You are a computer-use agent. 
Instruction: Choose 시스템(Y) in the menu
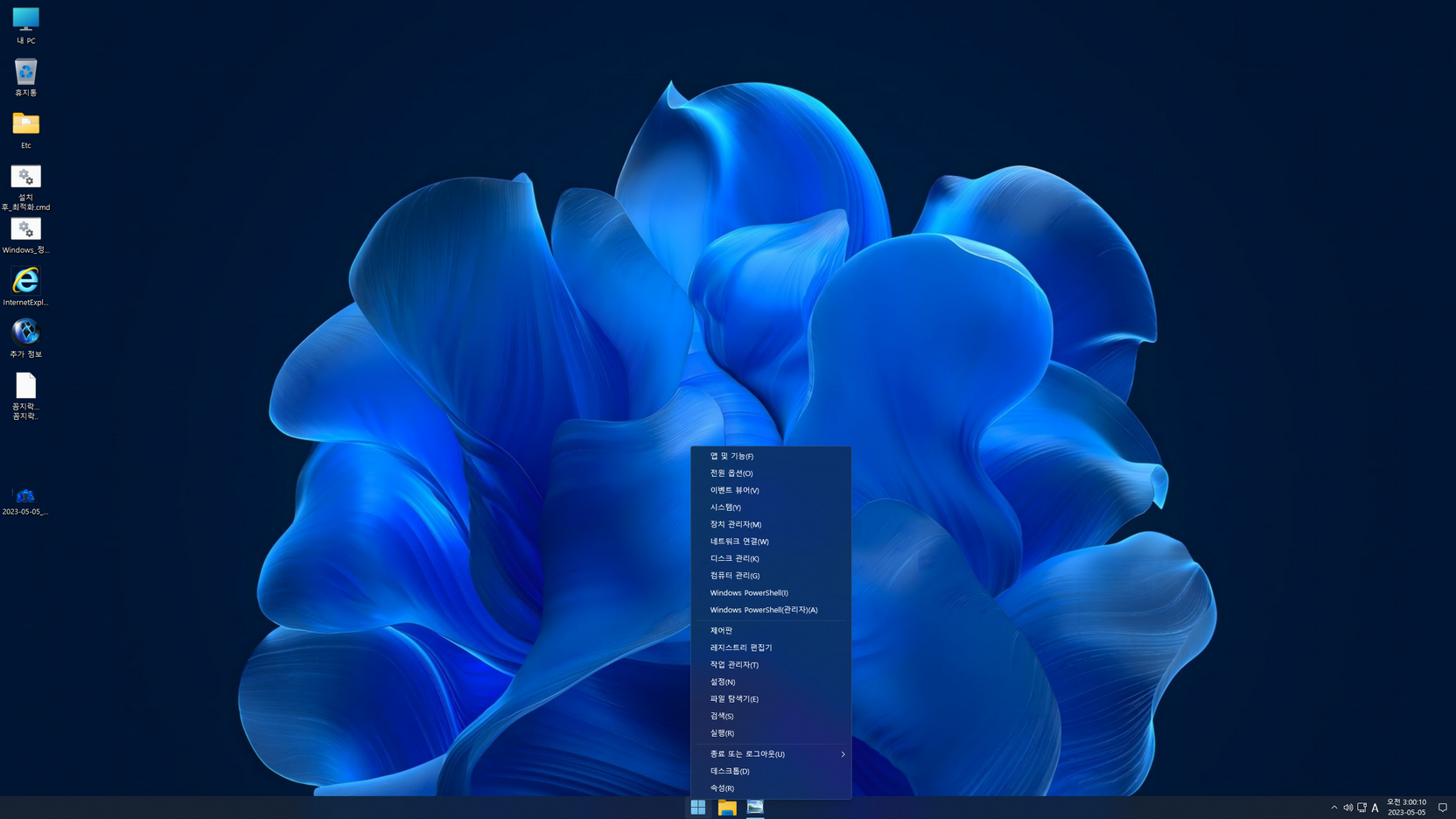coord(771,507)
